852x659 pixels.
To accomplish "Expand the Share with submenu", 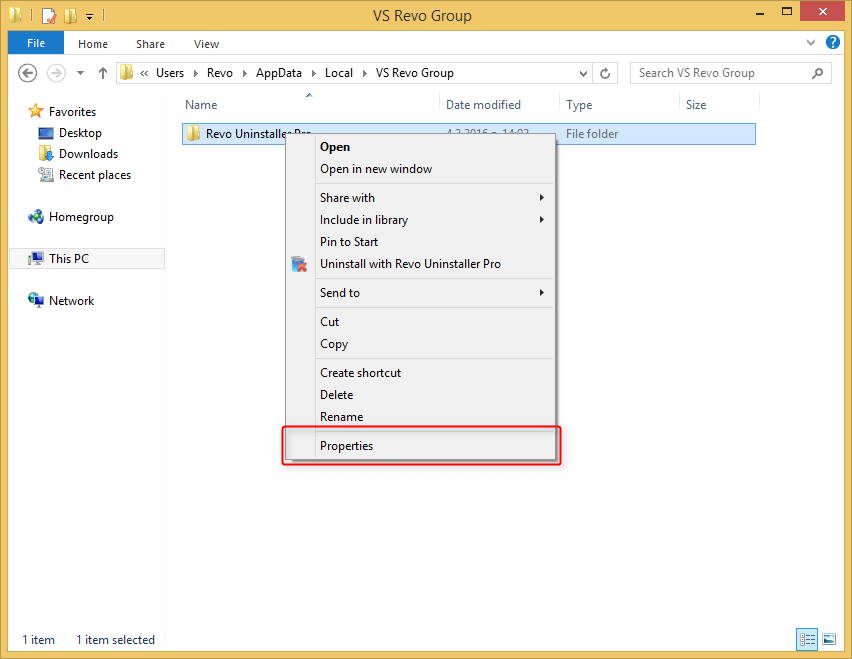I will tap(420, 198).
